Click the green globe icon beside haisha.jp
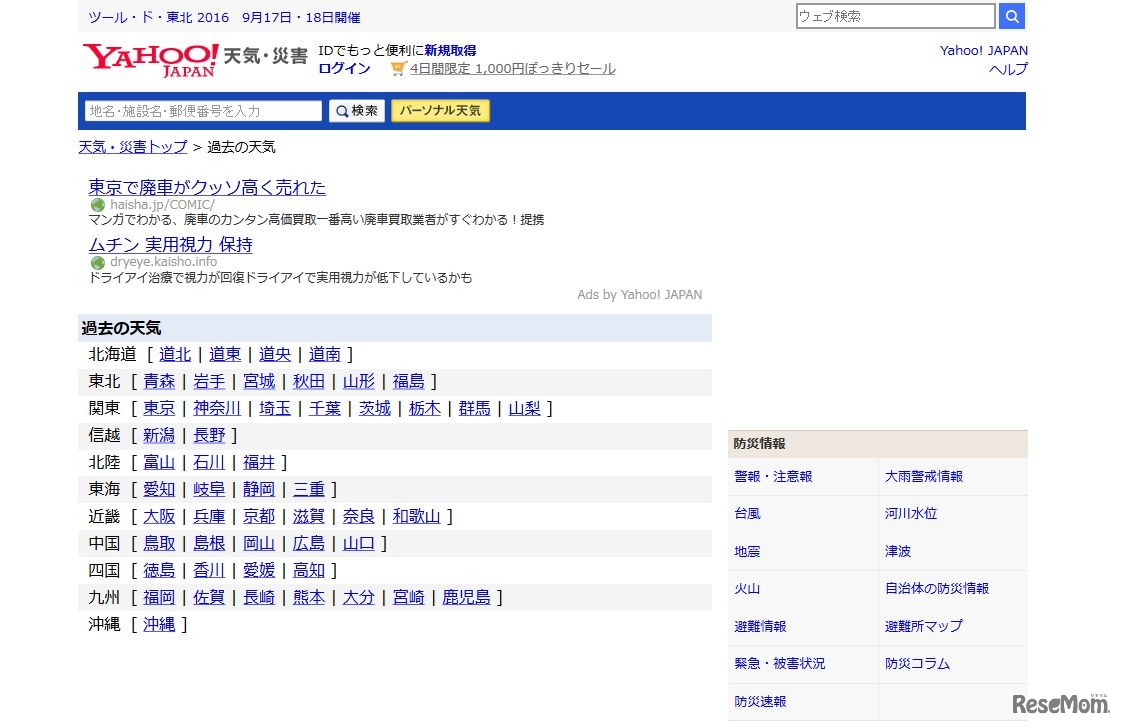The image size is (1123, 727). pyautogui.click(x=97, y=205)
